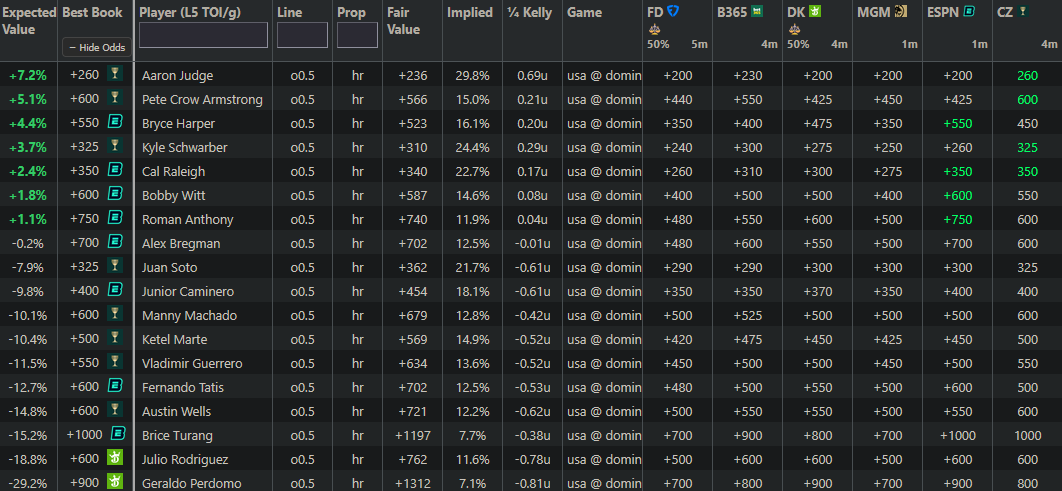
Task: Click green +750 ESPN odds for Roman Anthony
Action: pos(956,219)
